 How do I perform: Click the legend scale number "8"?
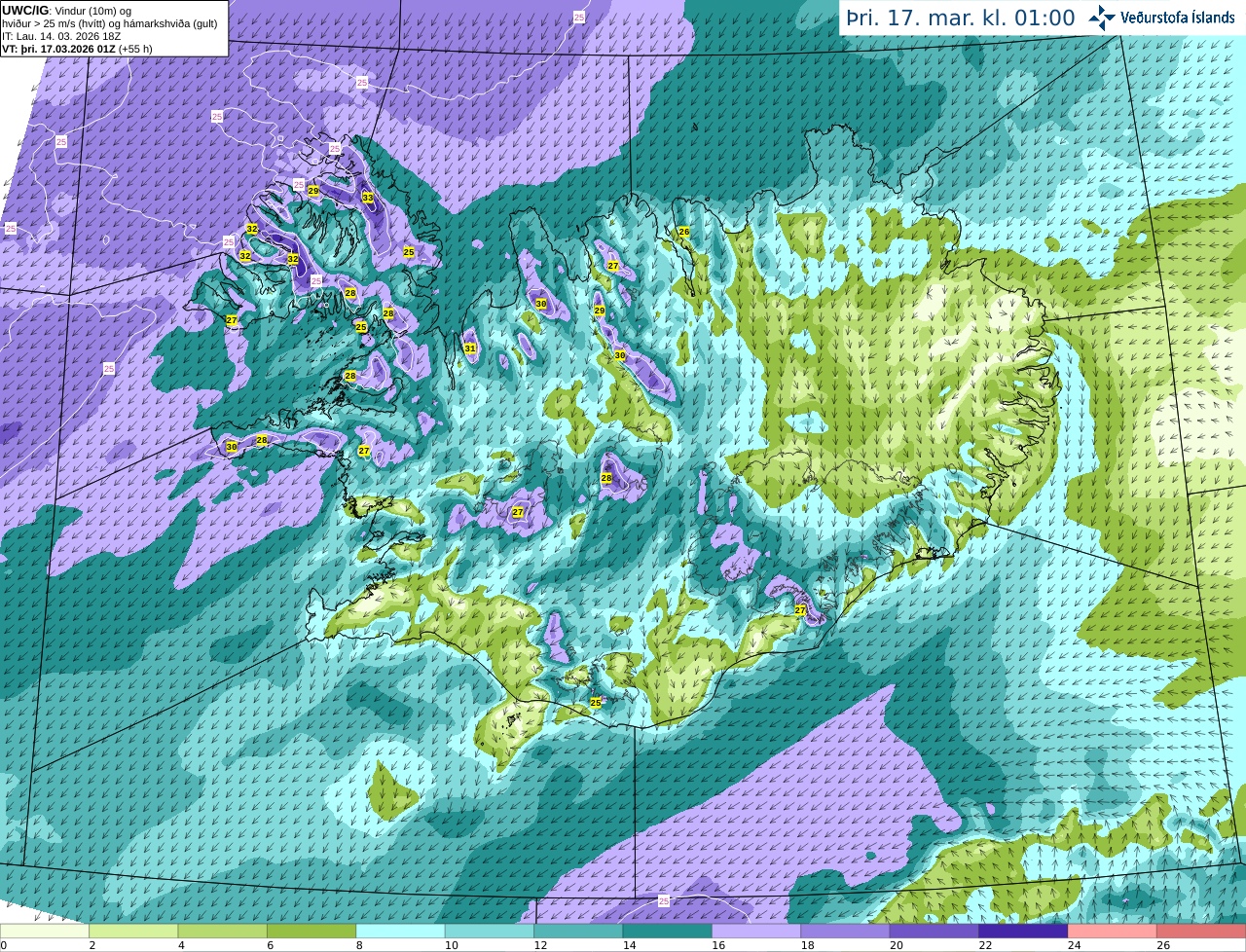pyautogui.click(x=359, y=945)
